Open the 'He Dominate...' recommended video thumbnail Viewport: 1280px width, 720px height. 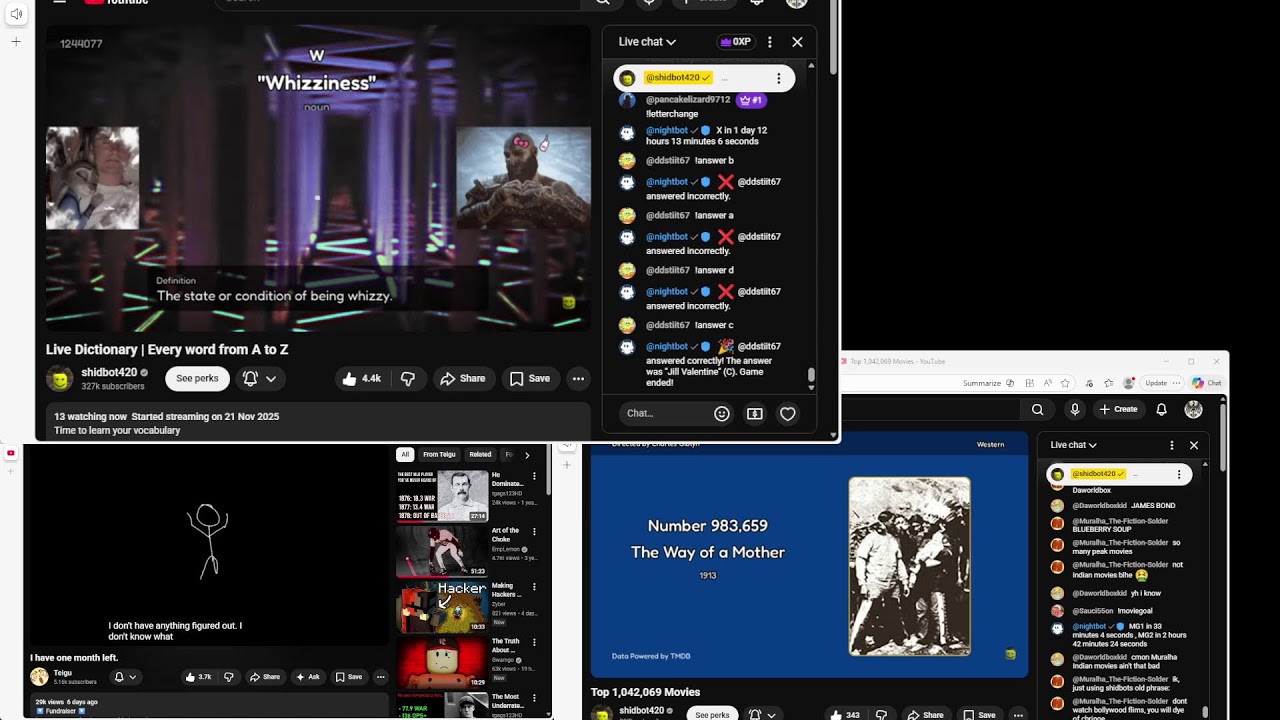(442, 495)
